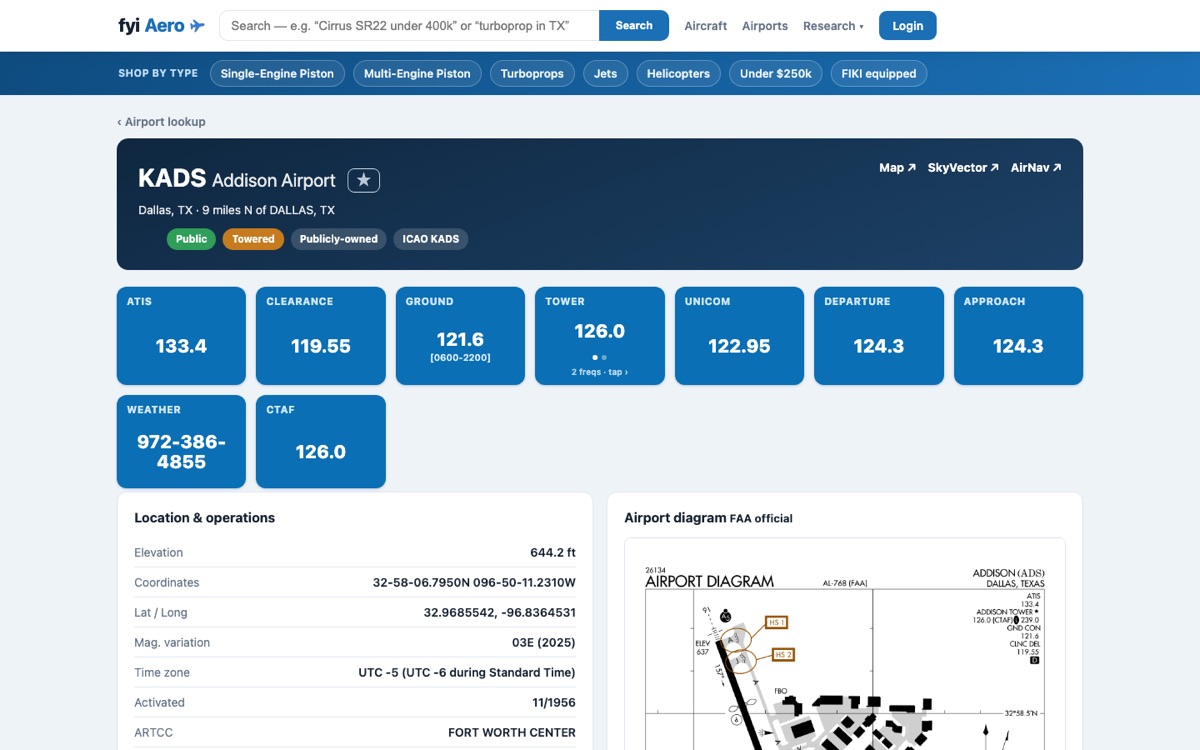Click Mag. variation value 03E (2025)
This screenshot has width=1200, height=750.
544,642
